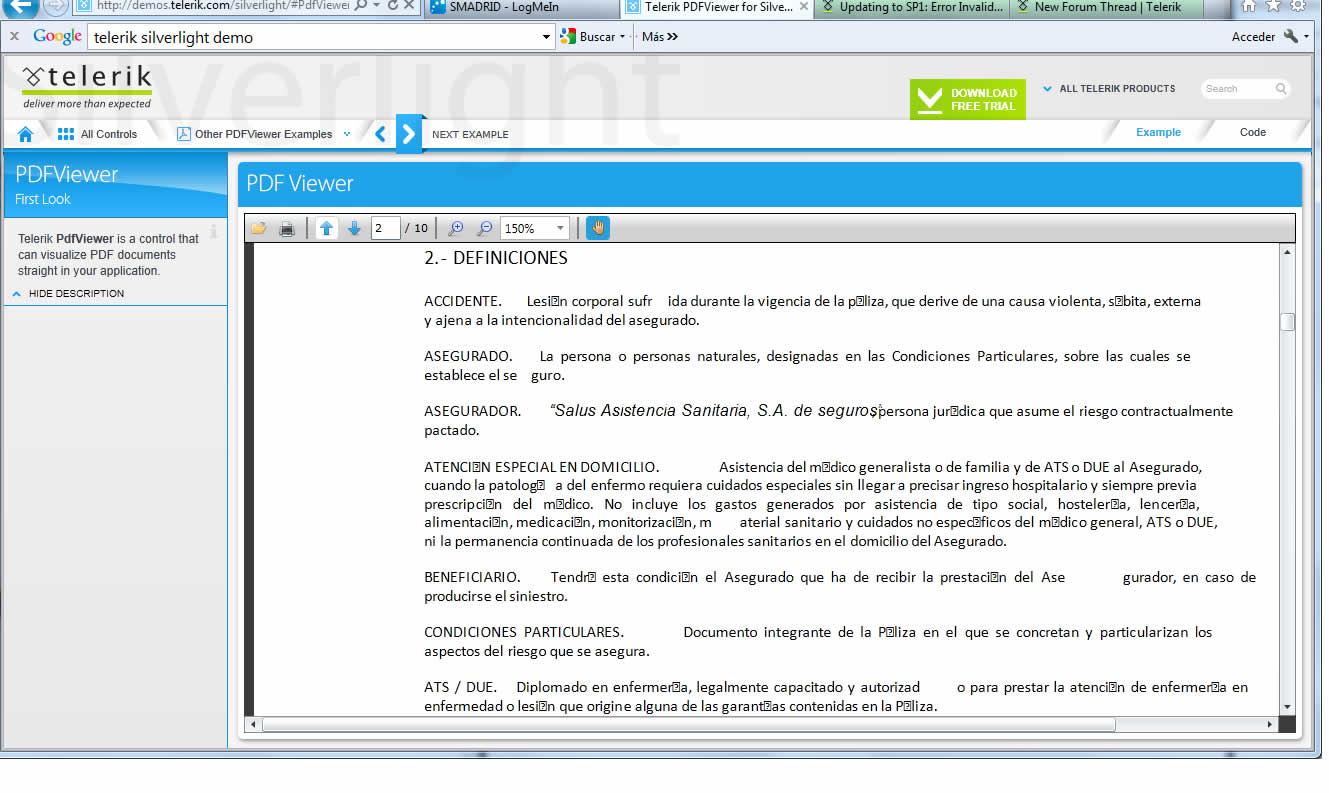Go forward with the browser forward button
Image resolution: width=1329 pixels, height=793 pixels.
(56, 6)
